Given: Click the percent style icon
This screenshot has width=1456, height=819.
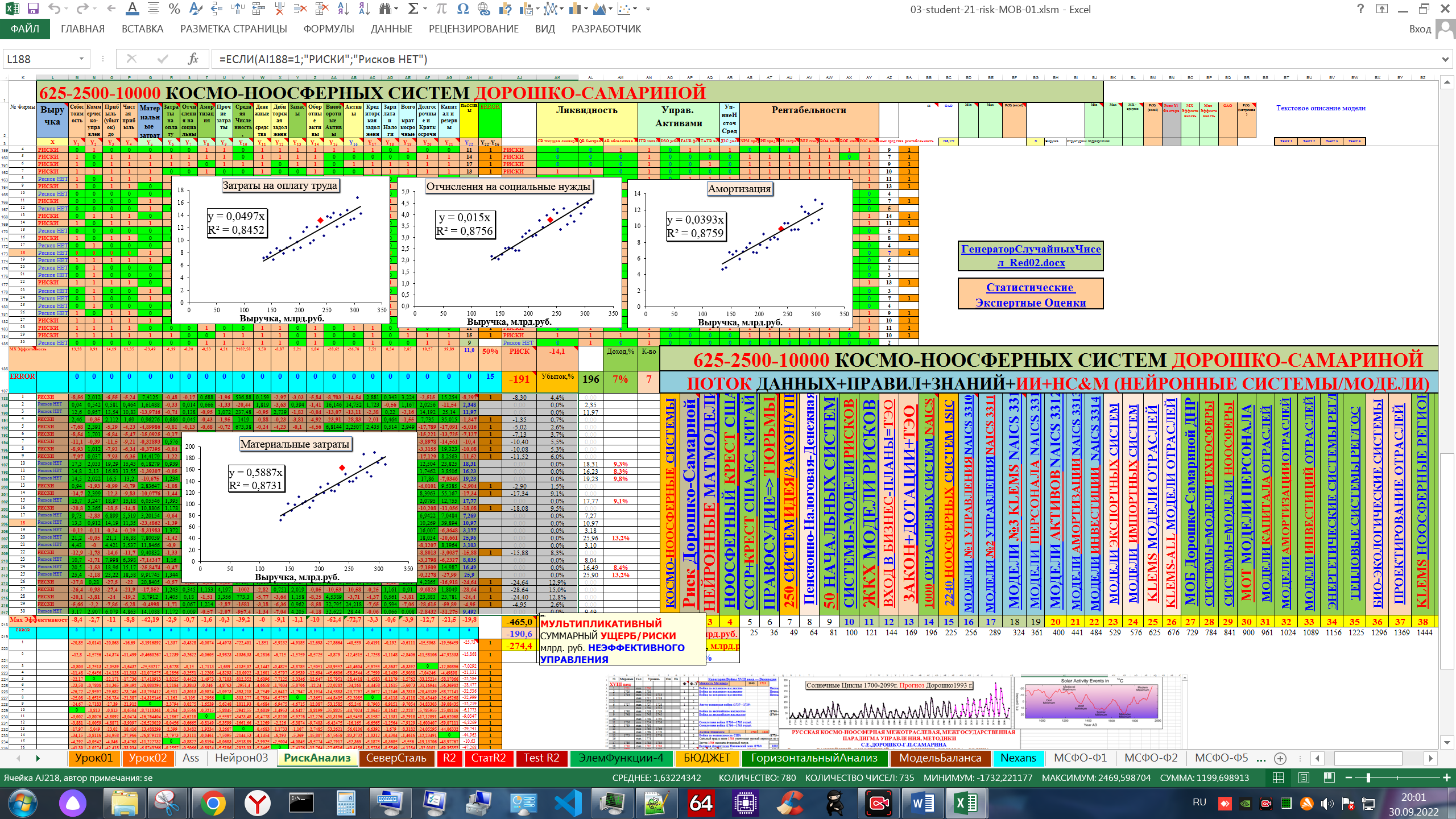Looking at the screenshot, I should coord(174,9).
